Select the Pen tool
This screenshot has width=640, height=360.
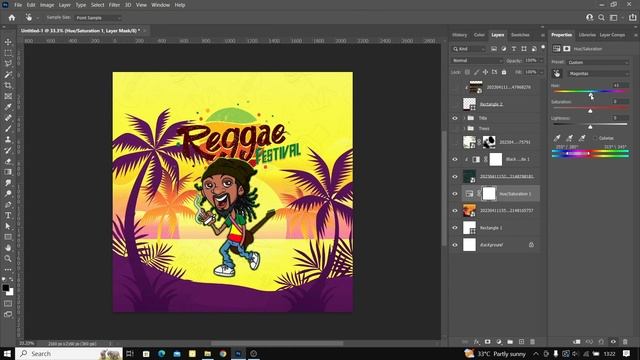tap(8, 204)
